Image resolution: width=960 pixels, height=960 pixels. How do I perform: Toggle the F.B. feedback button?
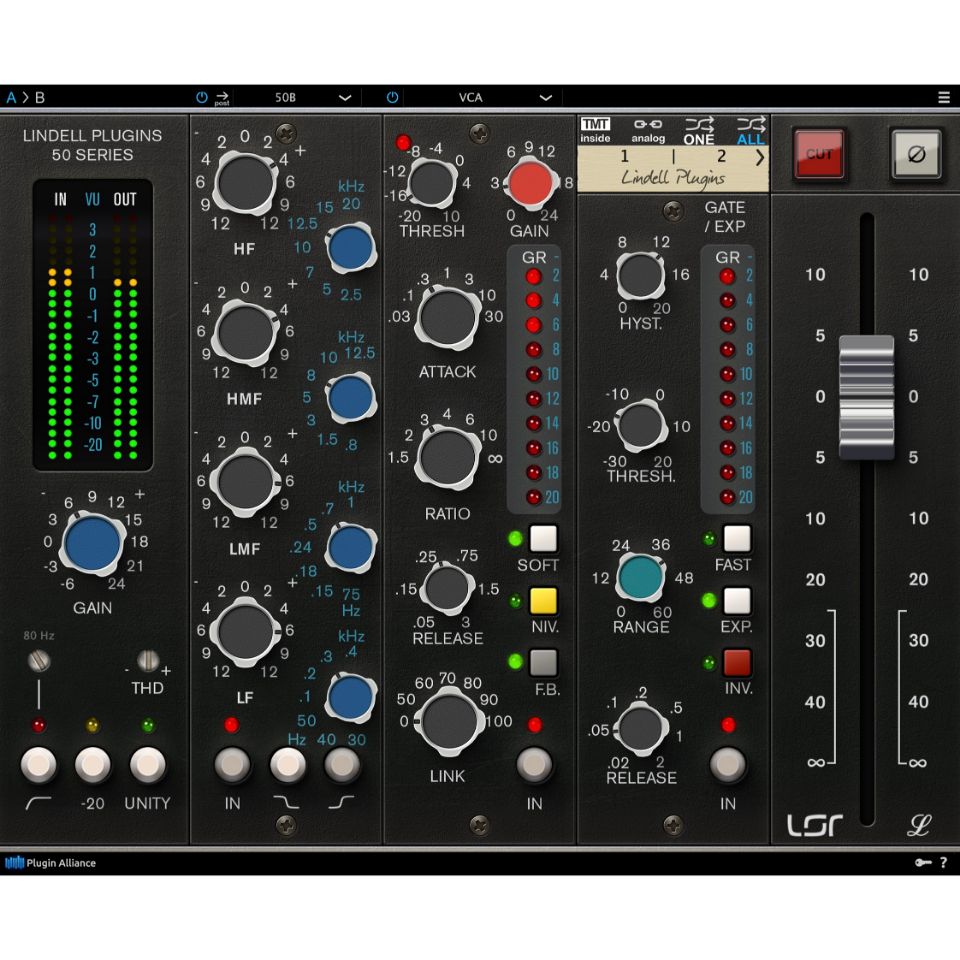click(543, 662)
